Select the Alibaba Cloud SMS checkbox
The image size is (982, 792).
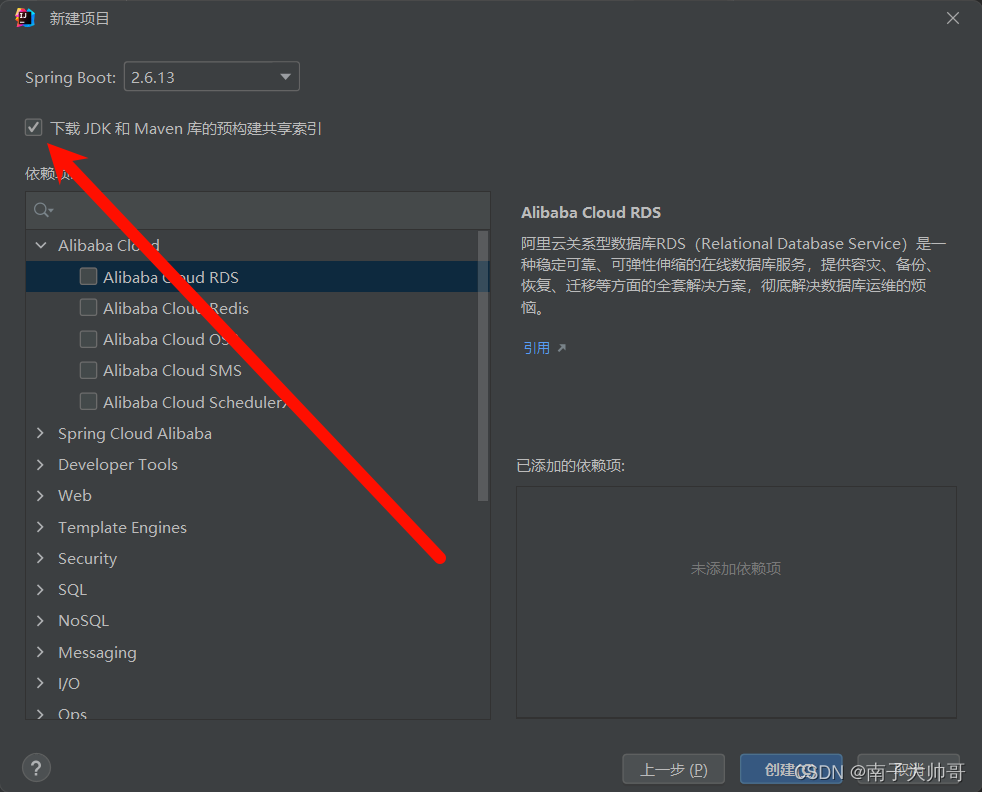(x=88, y=370)
